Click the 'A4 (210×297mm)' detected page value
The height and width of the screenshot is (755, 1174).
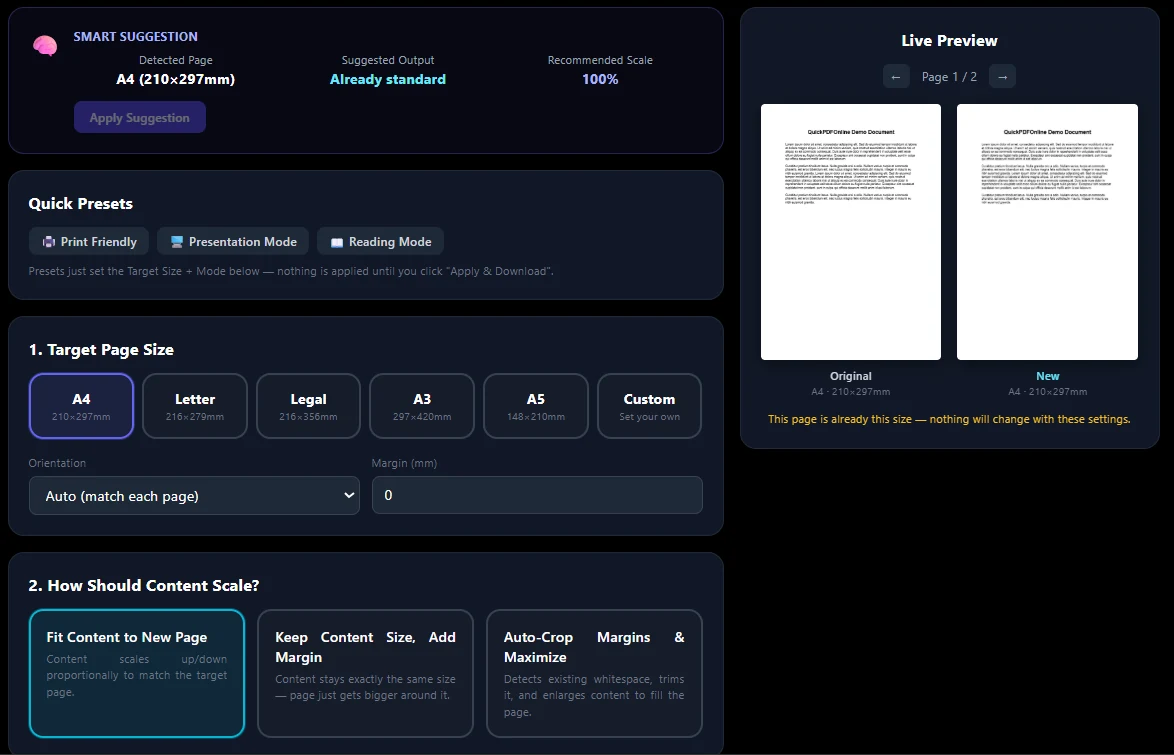(176, 79)
